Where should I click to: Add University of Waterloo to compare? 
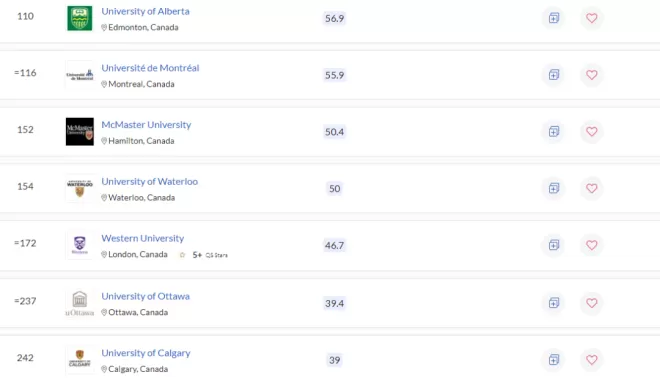pyautogui.click(x=554, y=188)
